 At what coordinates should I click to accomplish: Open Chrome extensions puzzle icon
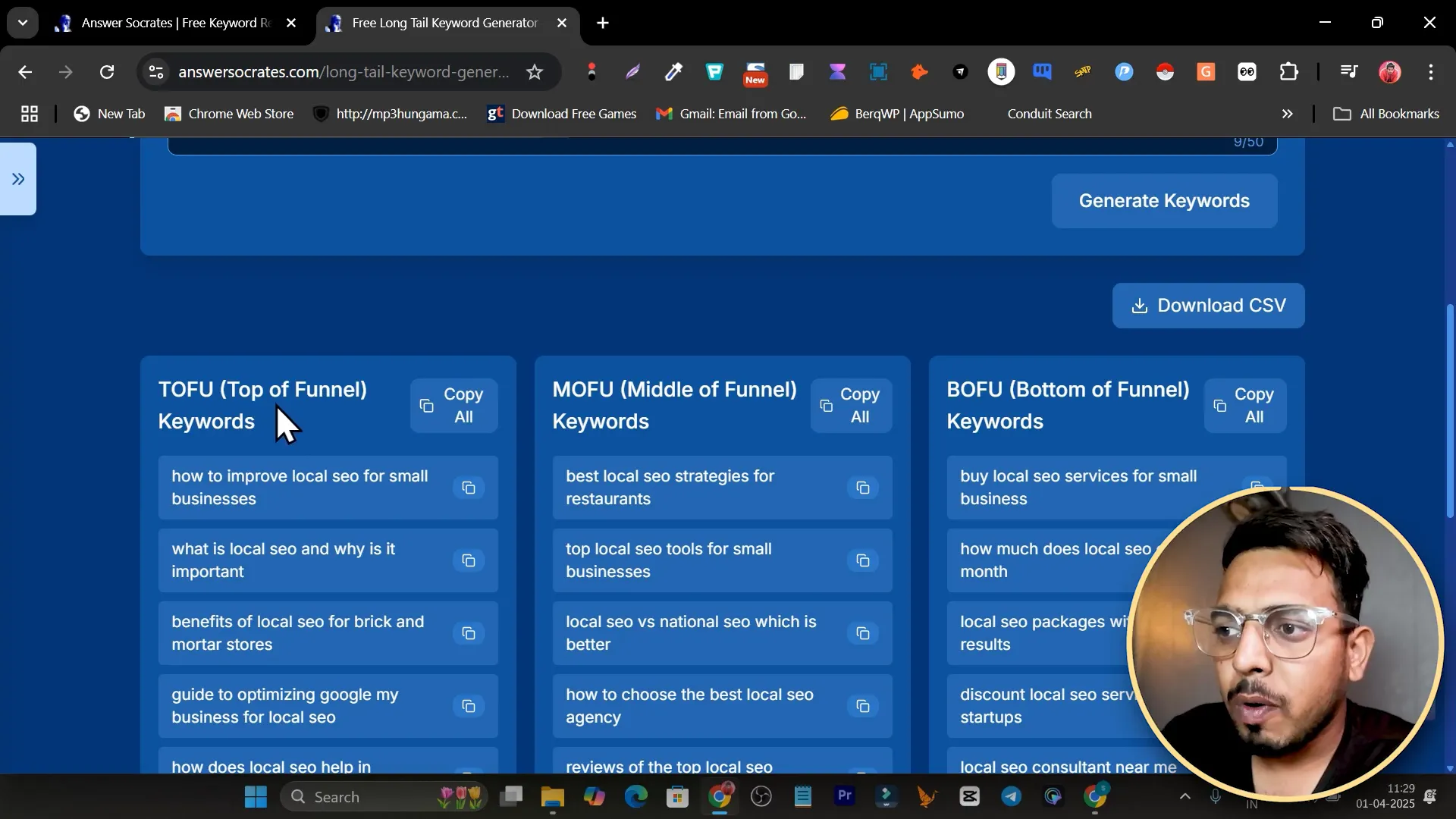(1288, 72)
